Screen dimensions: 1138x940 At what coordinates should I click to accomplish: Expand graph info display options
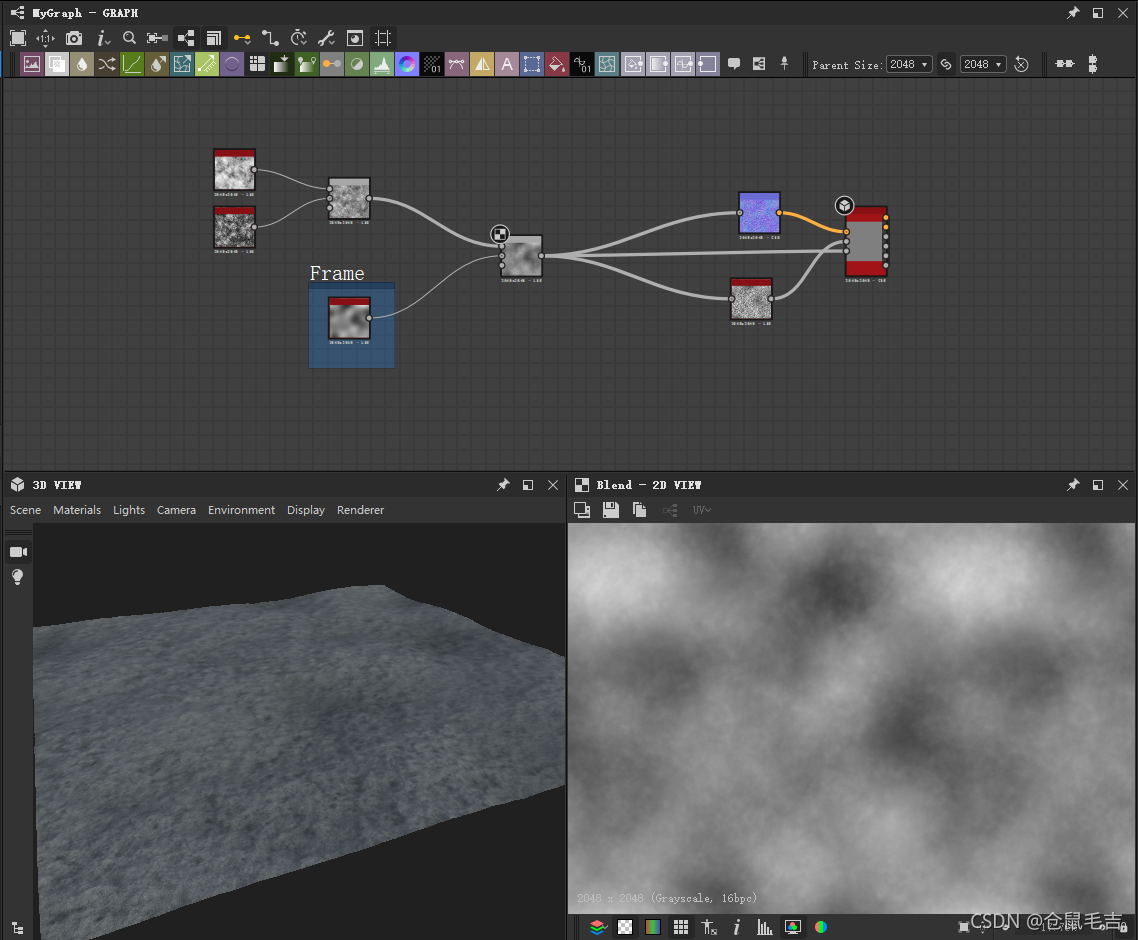pyautogui.click(x=103, y=38)
